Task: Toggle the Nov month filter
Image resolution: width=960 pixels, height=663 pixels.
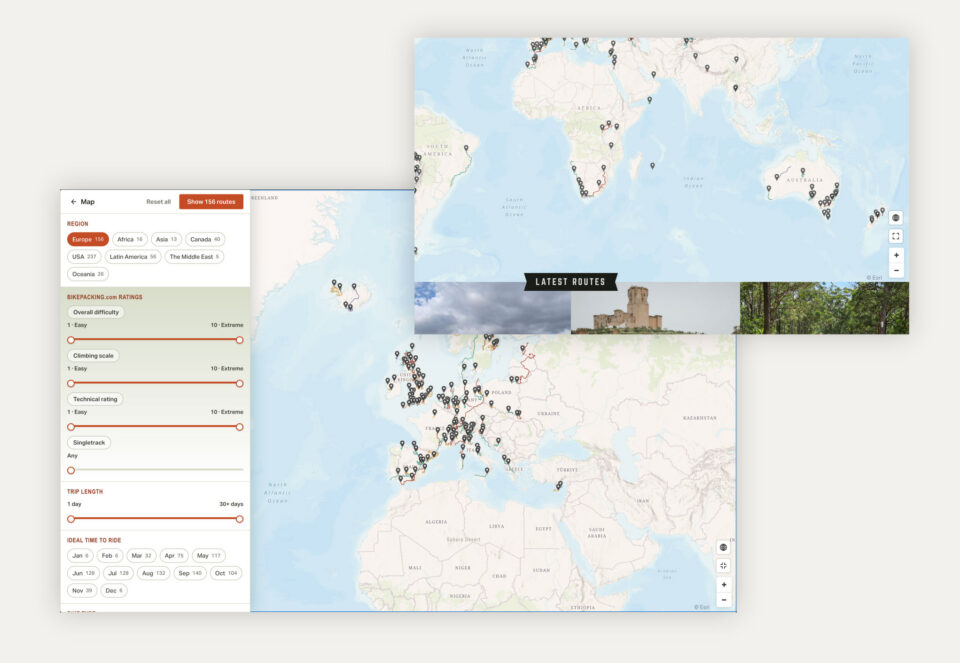Action: (x=82, y=591)
